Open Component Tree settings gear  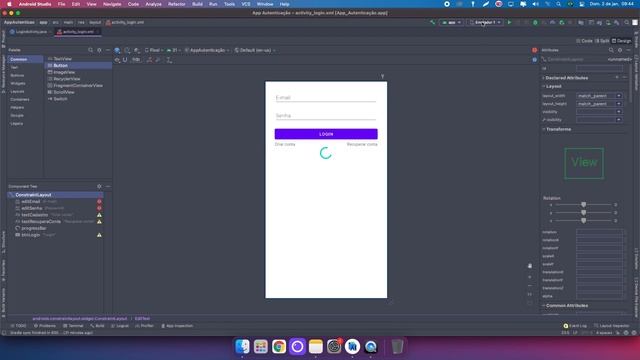coord(99,187)
